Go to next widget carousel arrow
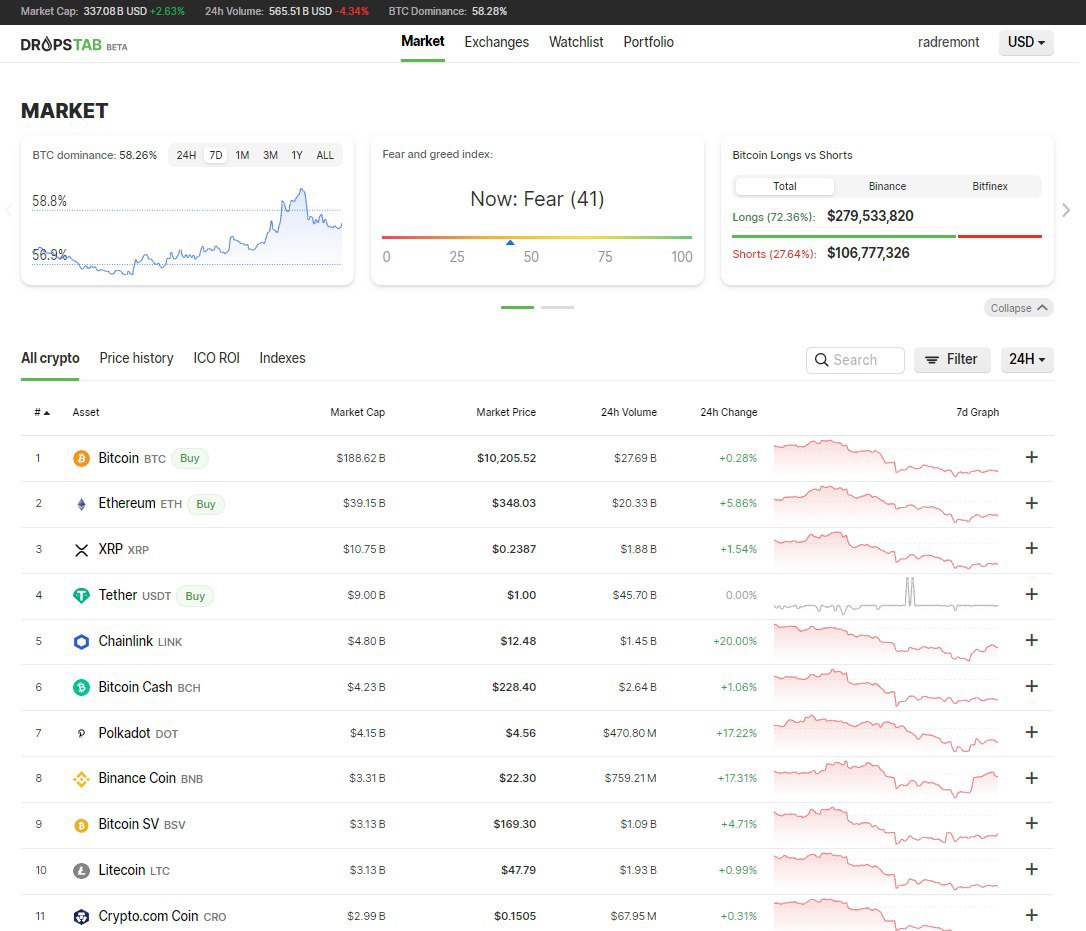This screenshot has height=931, width=1086. [x=1066, y=210]
